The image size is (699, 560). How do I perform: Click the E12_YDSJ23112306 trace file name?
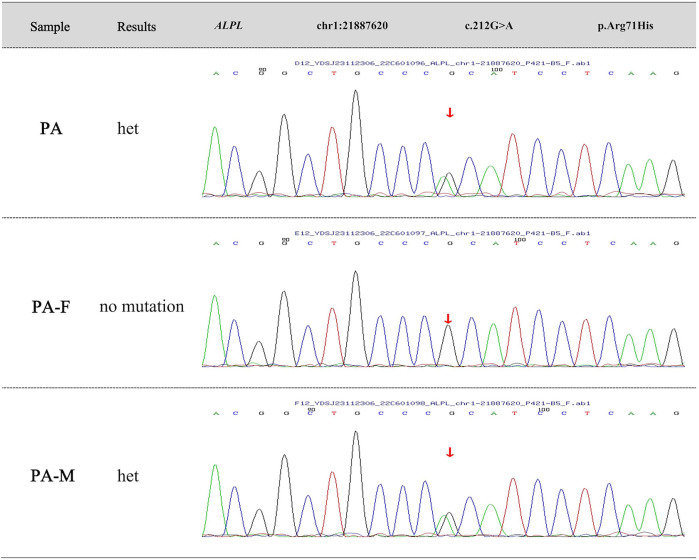pos(442,233)
